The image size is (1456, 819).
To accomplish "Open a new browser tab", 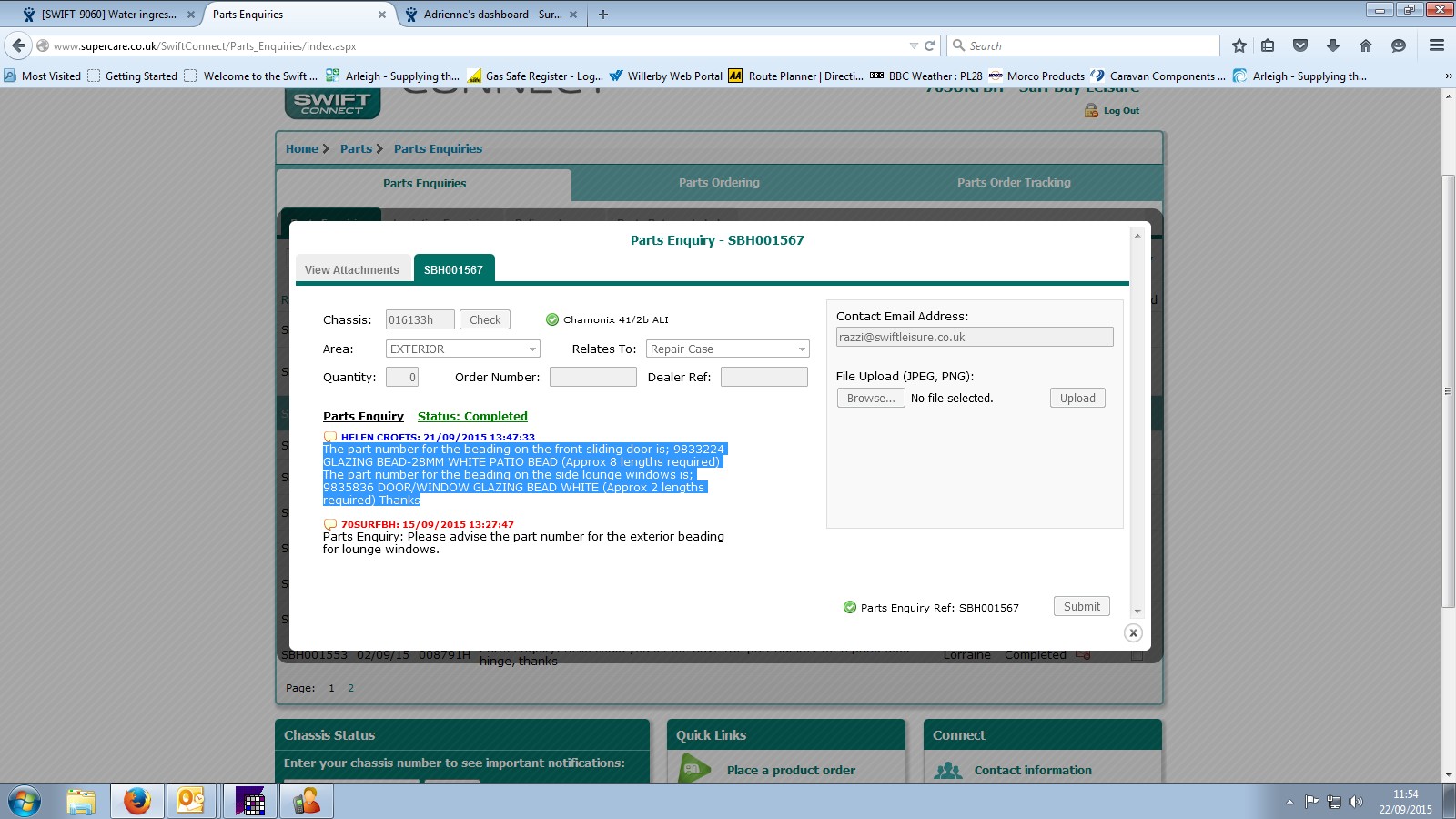I will (603, 15).
